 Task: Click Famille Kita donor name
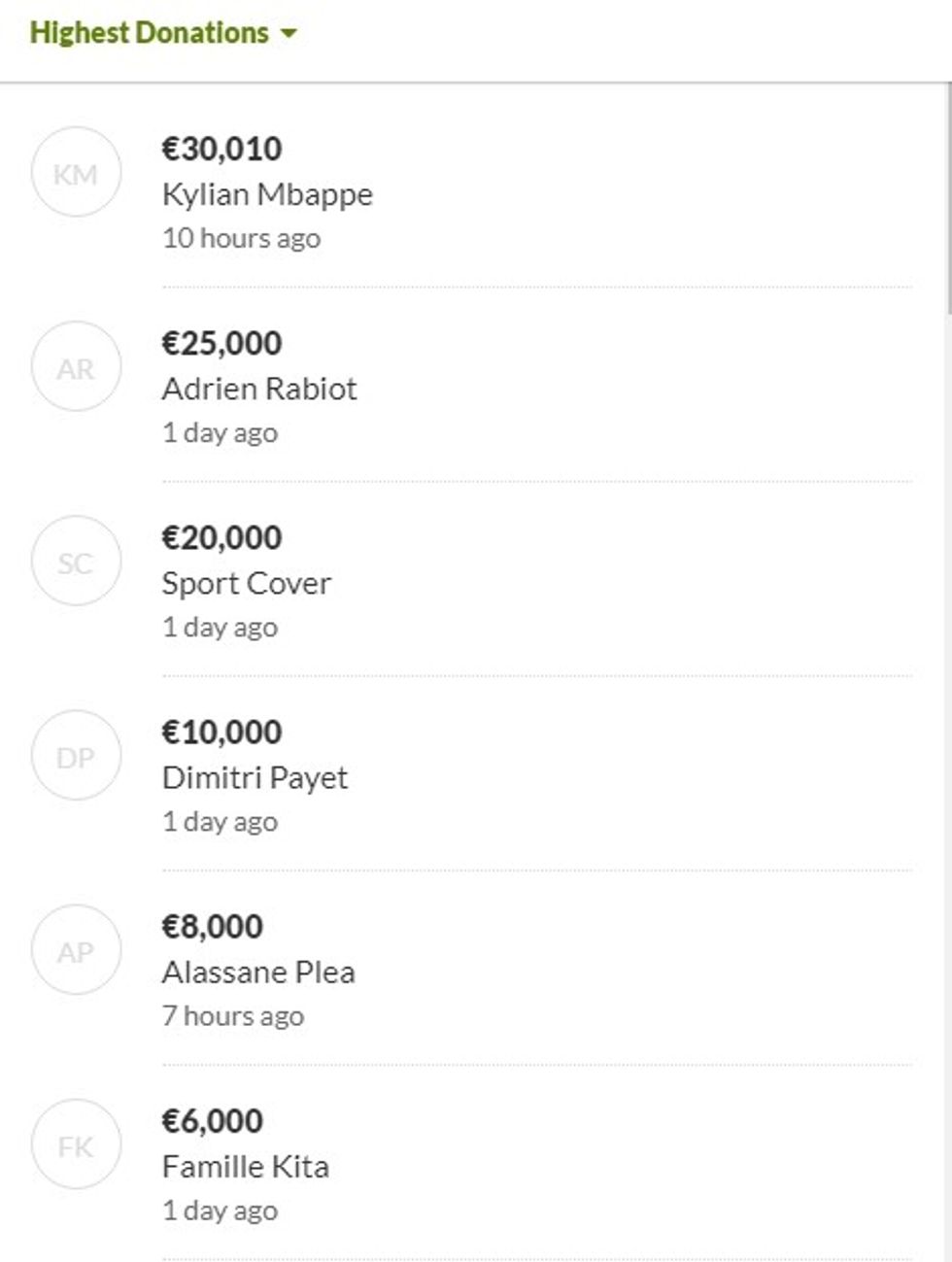pos(245,1166)
